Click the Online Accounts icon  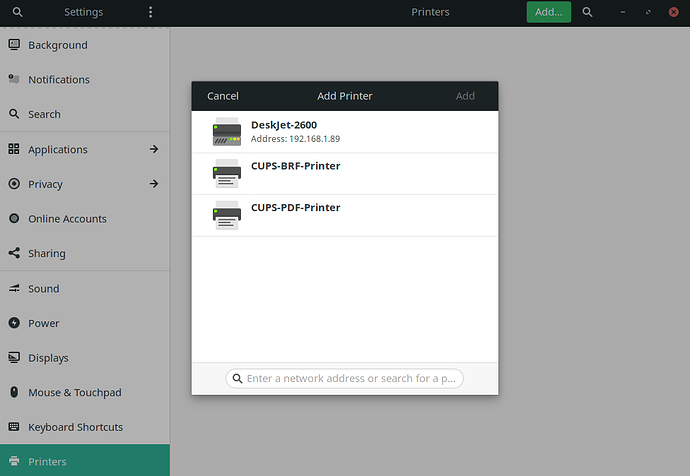[x=14, y=218]
